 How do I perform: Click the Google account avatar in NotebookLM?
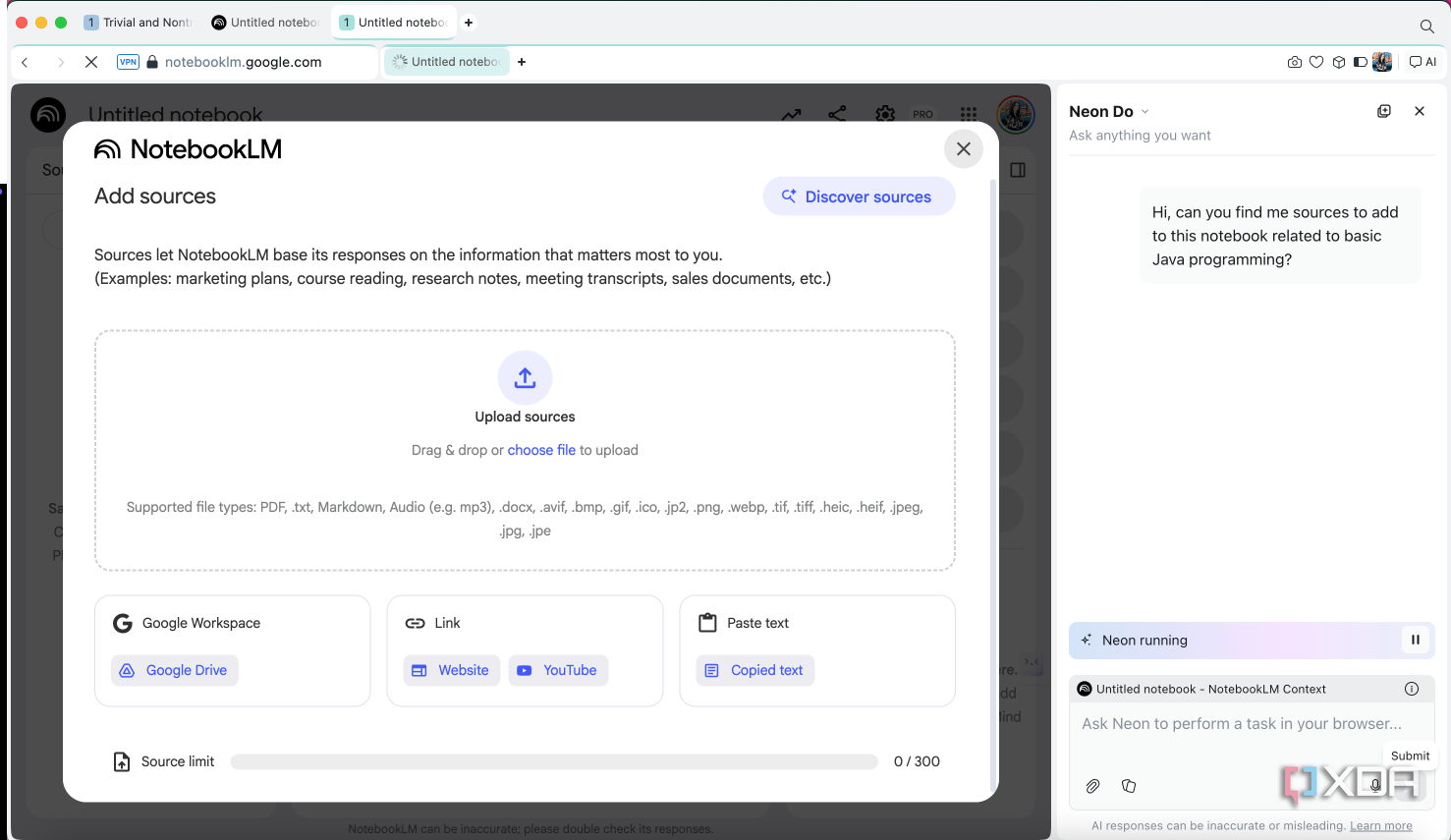(1016, 114)
